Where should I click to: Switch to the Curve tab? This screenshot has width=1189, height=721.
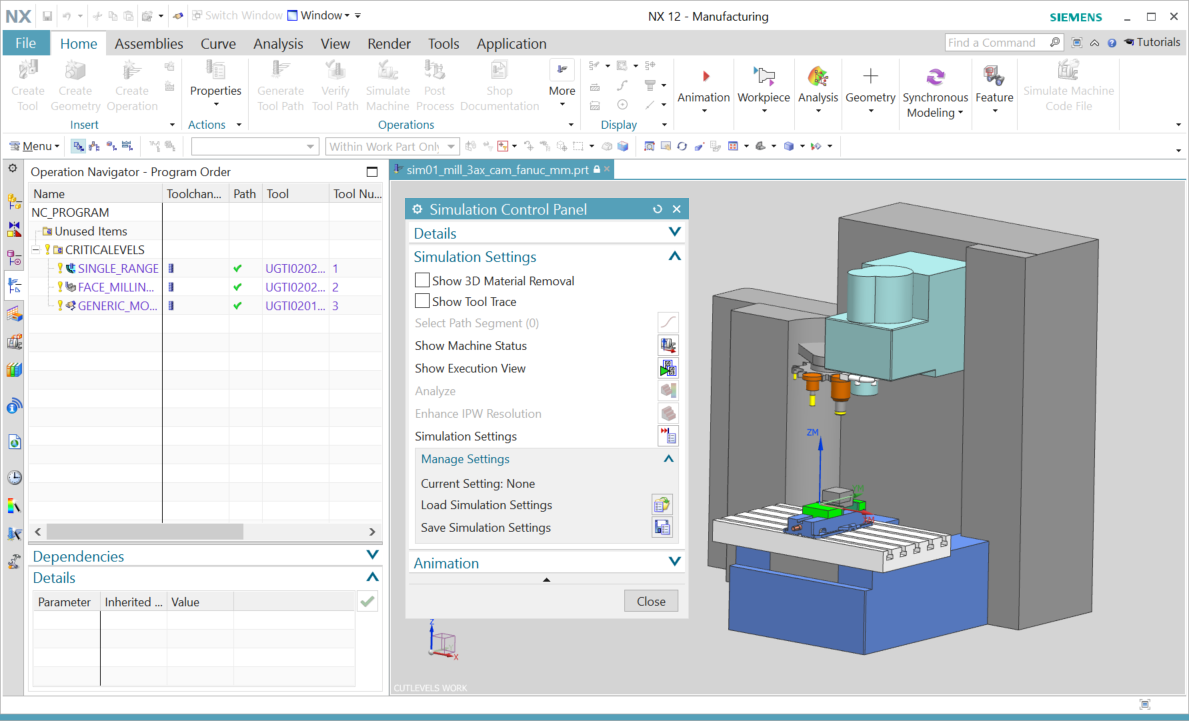click(x=218, y=44)
